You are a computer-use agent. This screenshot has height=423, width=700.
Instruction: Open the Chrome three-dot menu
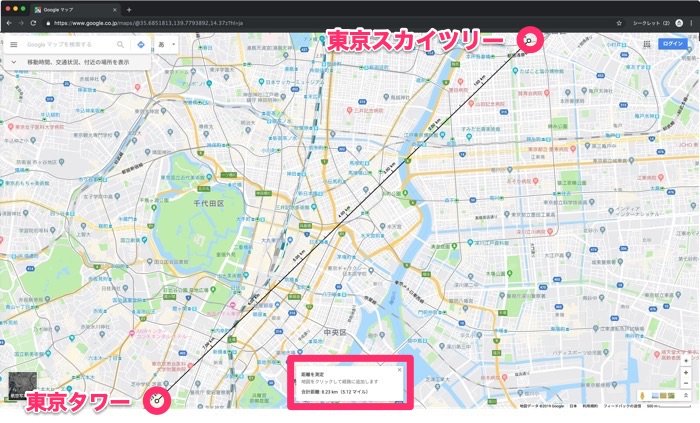pos(692,23)
